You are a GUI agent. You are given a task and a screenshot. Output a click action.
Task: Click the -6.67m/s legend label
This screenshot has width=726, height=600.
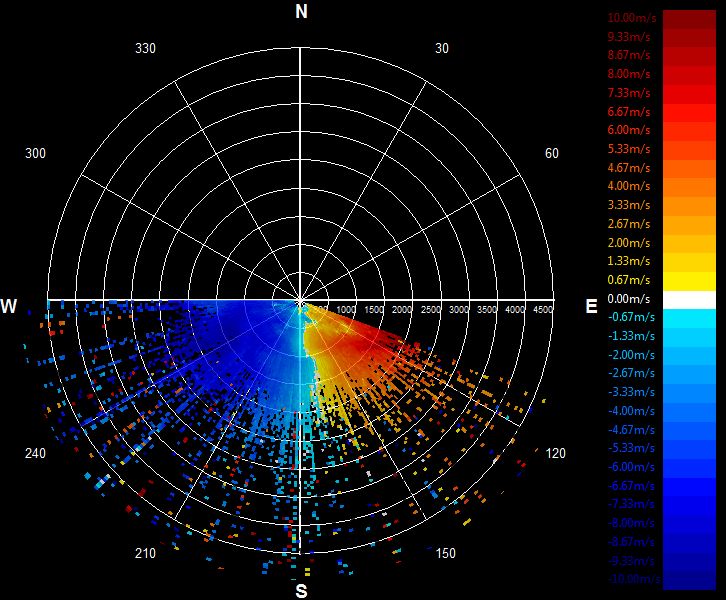pyautogui.click(x=631, y=486)
